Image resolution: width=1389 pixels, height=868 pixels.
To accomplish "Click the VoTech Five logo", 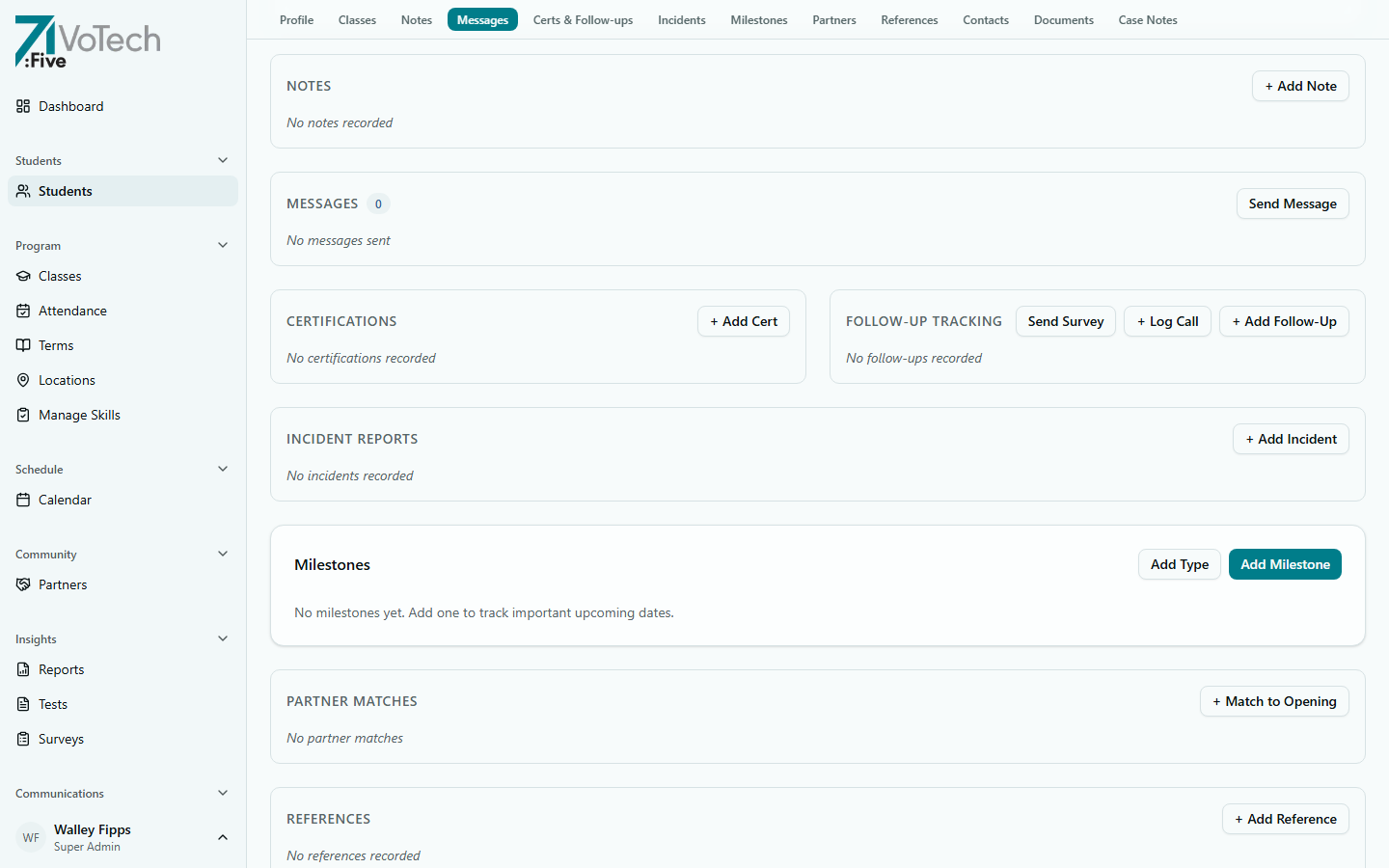I will (87, 41).
